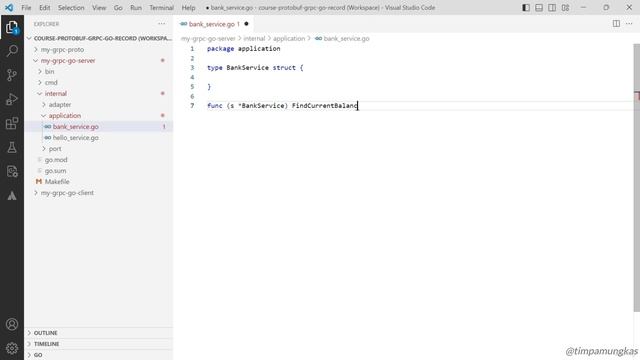Collapse the my-grpc-go-server folder

(x=99, y=60)
